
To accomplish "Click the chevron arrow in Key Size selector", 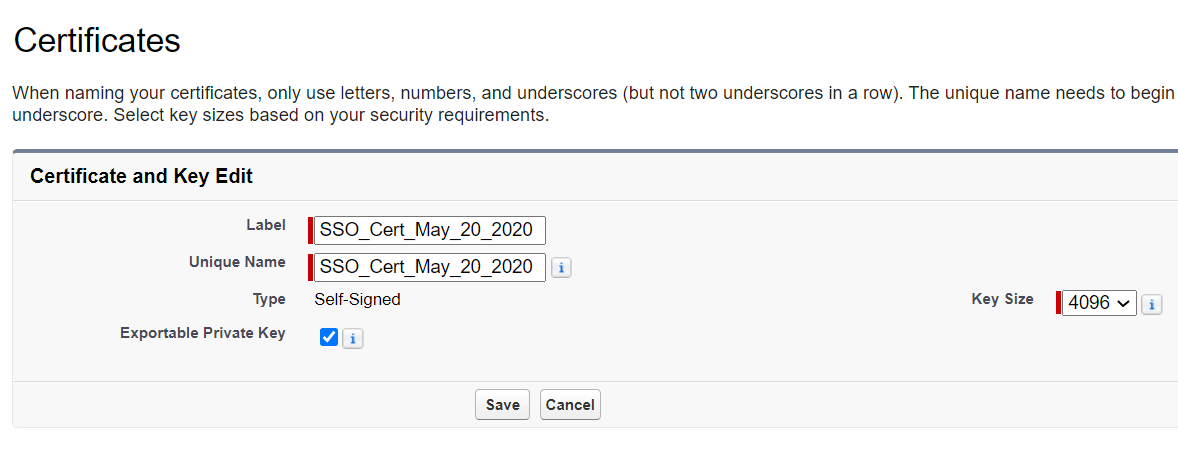I will (1123, 303).
